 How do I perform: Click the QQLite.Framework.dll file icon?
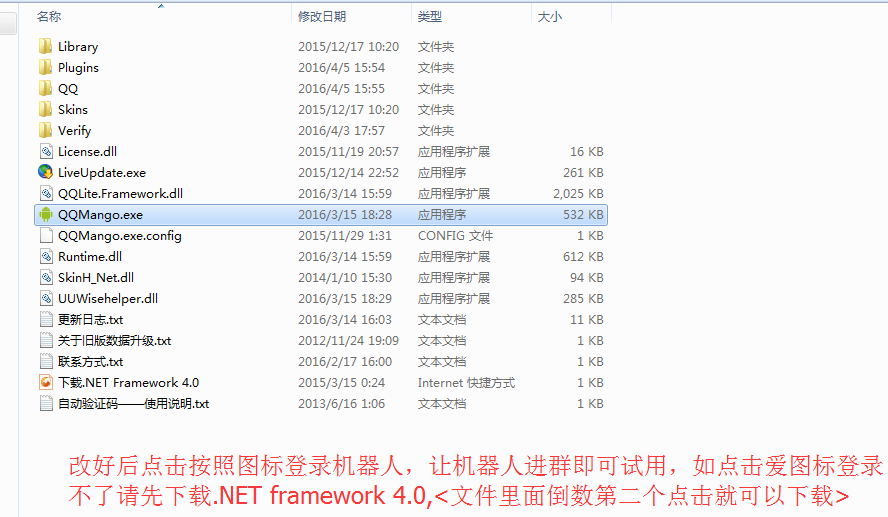click(x=46, y=193)
